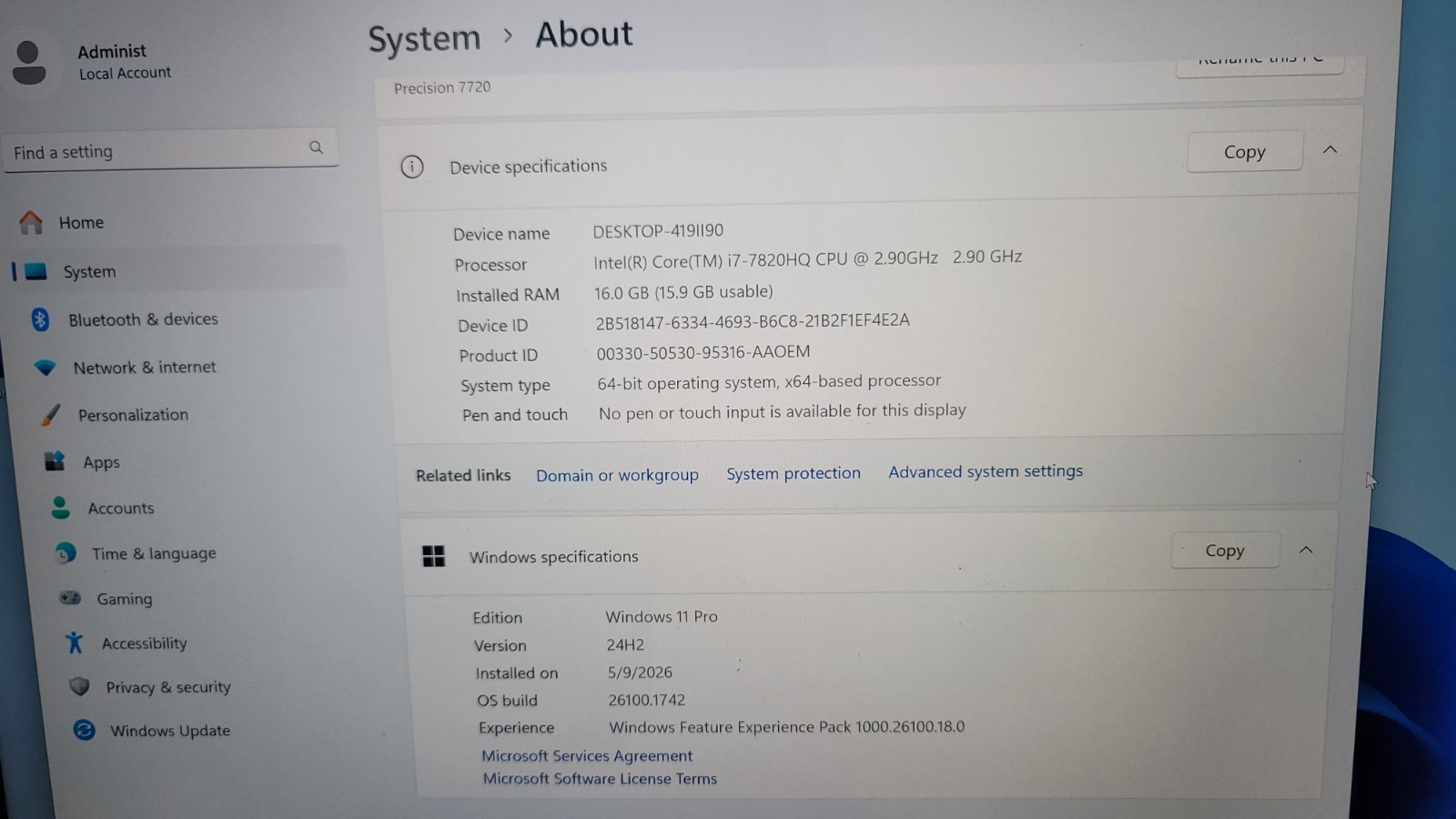Click the Apps icon
The height and width of the screenshot is (819, 1456).
[56, 461]
